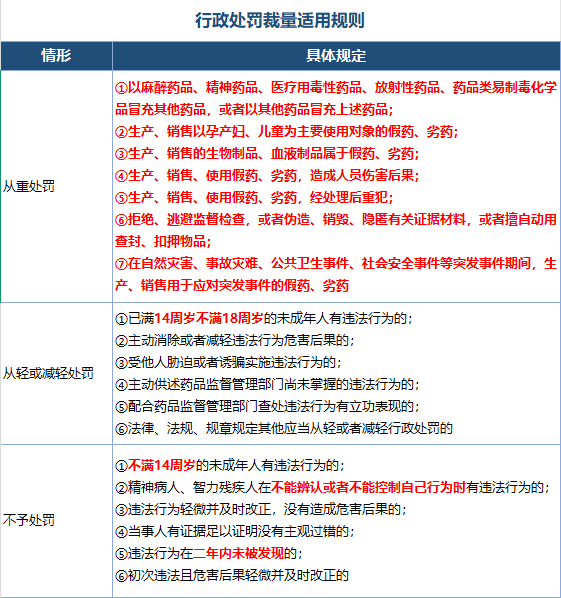Click the line about 生物制品、血液制品
This screenshot has height=598, width=561.
pos(267,154)
